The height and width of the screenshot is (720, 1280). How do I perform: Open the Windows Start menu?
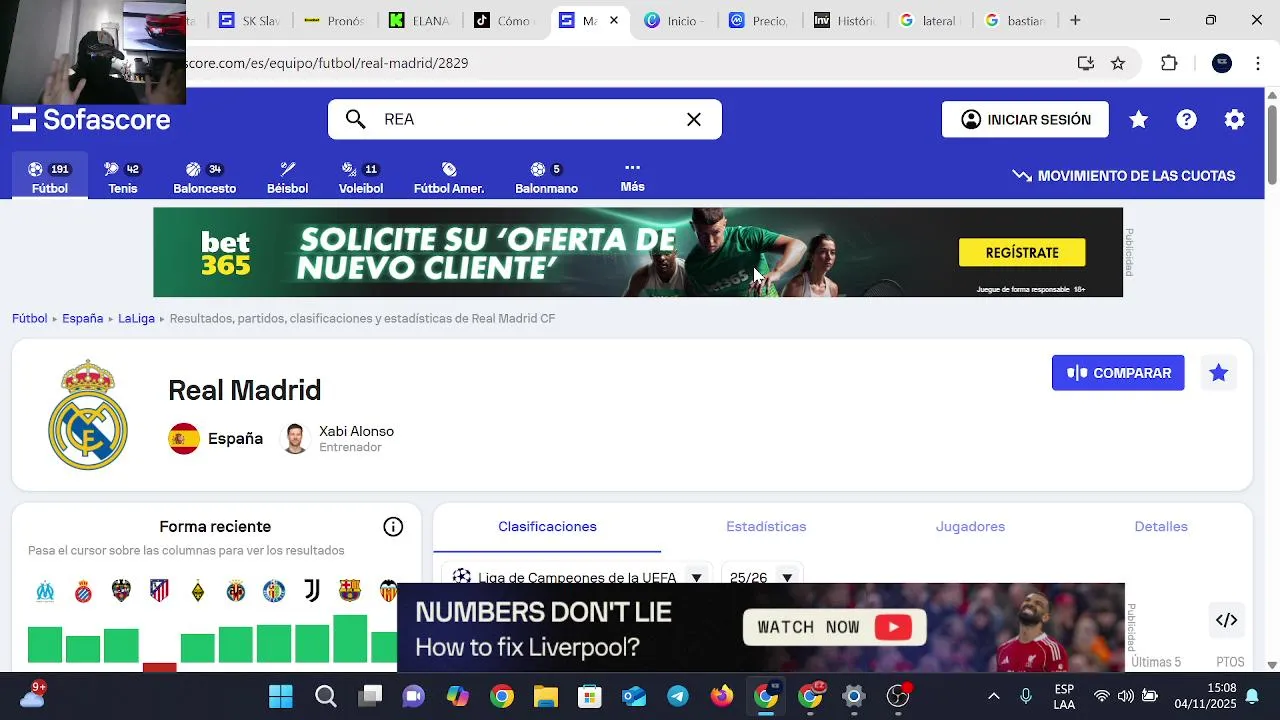[281, 696]
